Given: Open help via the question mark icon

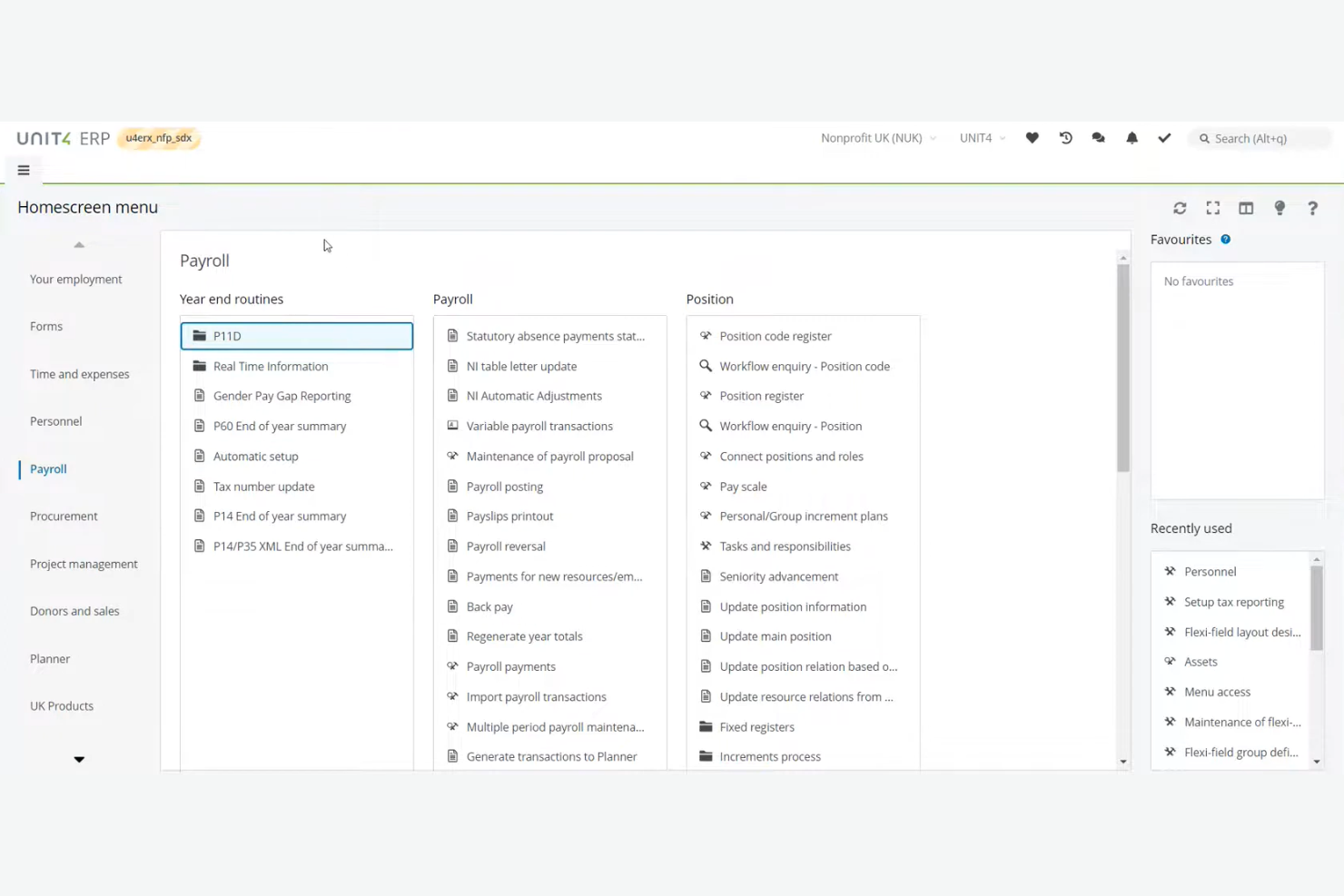Looking at the screenshot, I should pos(1313,208).
